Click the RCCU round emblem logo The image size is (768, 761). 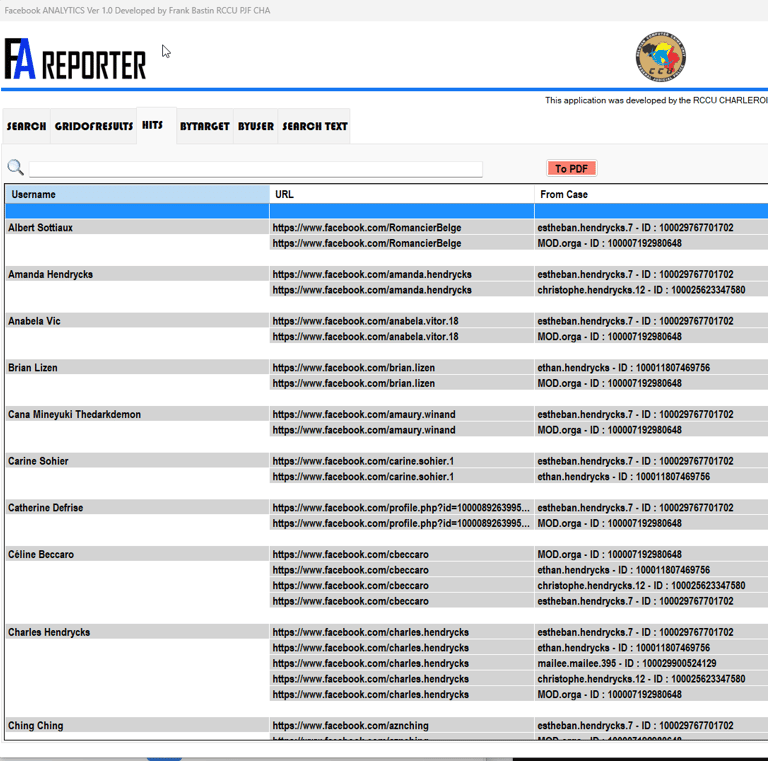coord(660,57)
